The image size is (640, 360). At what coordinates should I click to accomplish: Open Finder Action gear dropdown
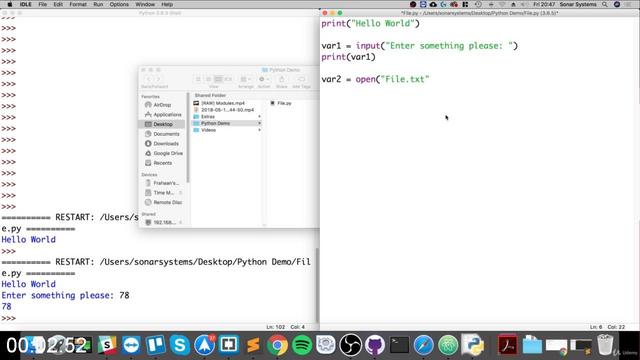click(264, 79)
